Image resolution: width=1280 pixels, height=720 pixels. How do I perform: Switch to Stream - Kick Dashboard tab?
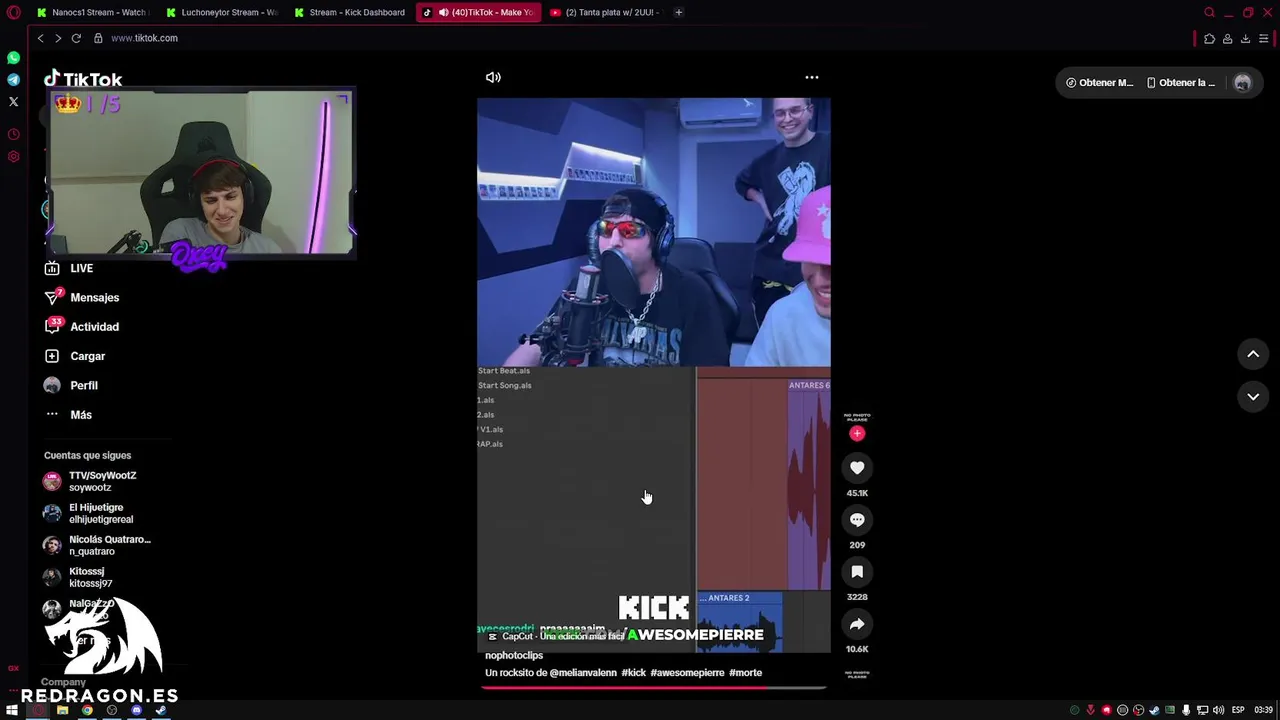tap(350, 12)
